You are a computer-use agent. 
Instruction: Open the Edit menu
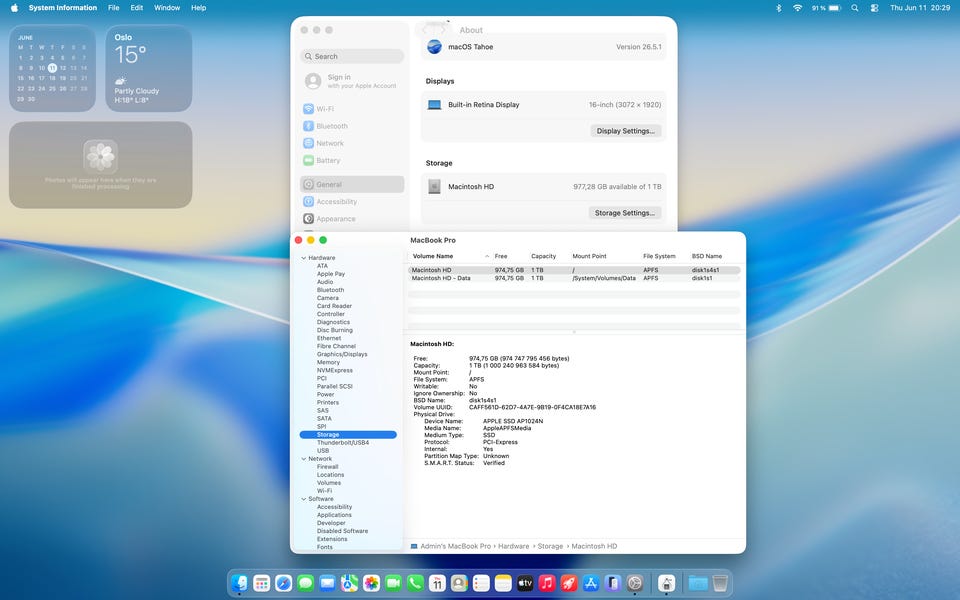tap(137, 8)
